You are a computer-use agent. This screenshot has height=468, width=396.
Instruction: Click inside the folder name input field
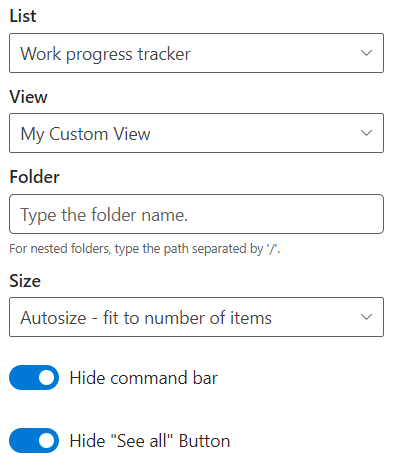196,214
